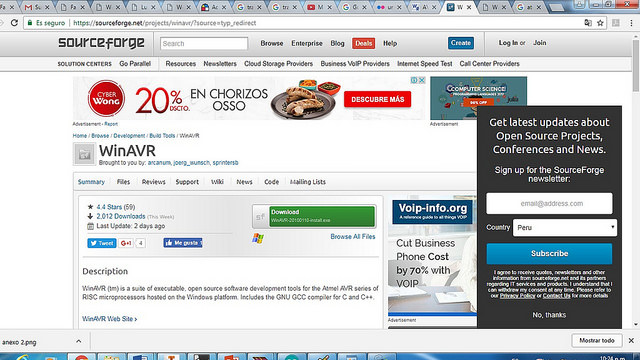
Task: Open Business VoIP Providers link
Action: [x=355, y=64]
